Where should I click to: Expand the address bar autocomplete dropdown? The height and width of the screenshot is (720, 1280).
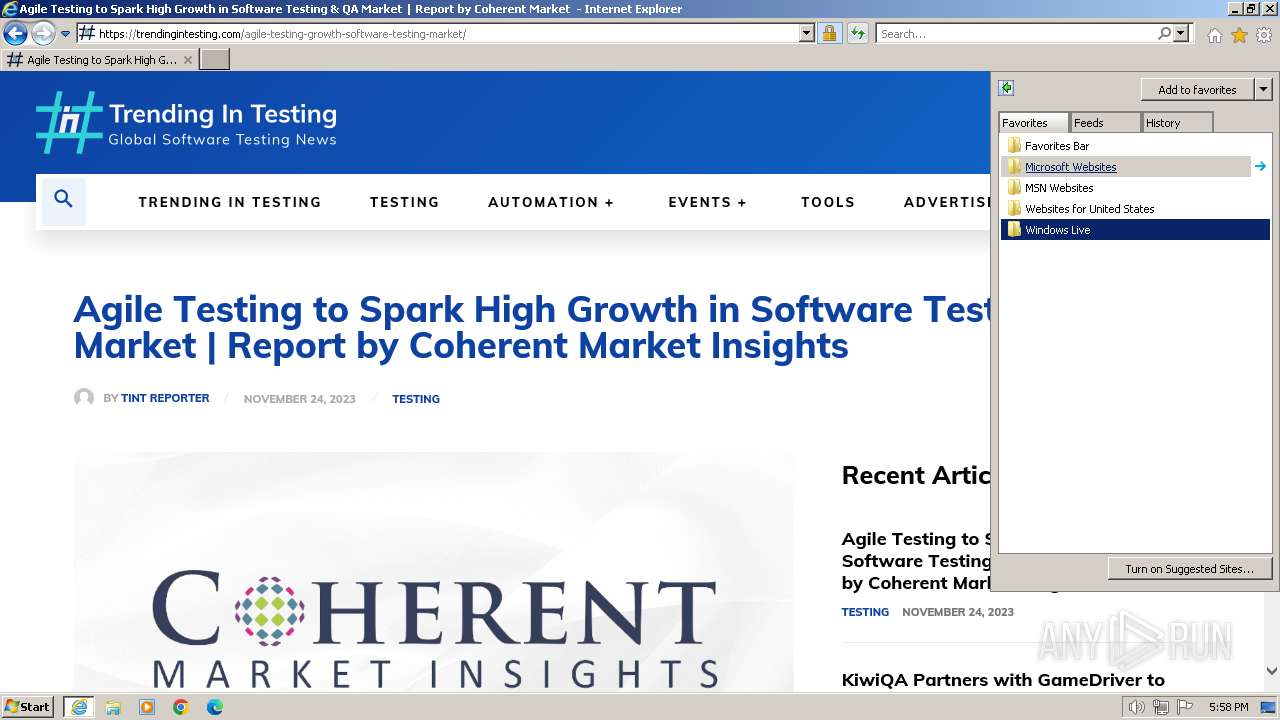tap(807, 34)
